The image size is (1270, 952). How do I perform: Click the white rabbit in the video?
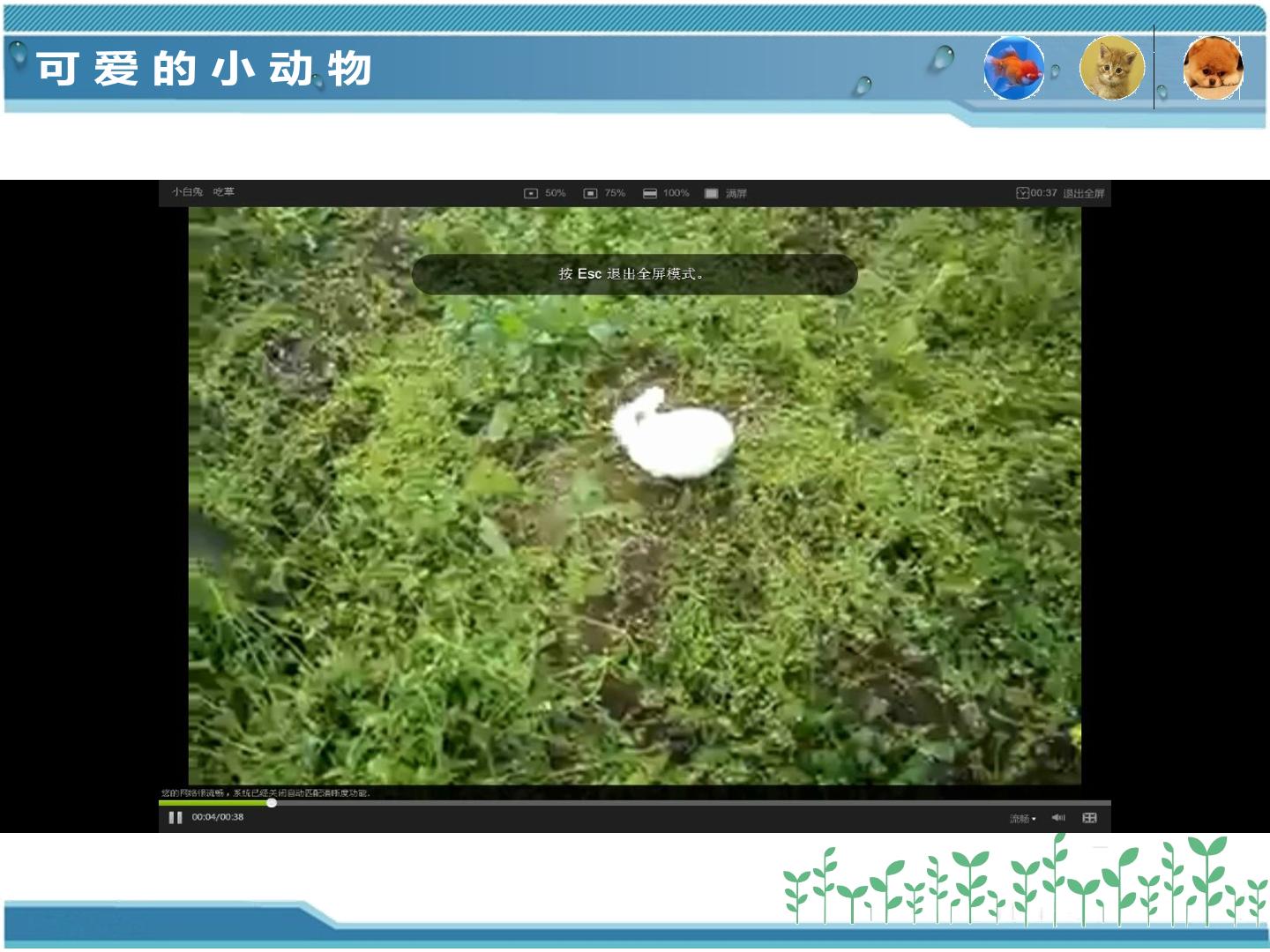(x=673, y=434)
